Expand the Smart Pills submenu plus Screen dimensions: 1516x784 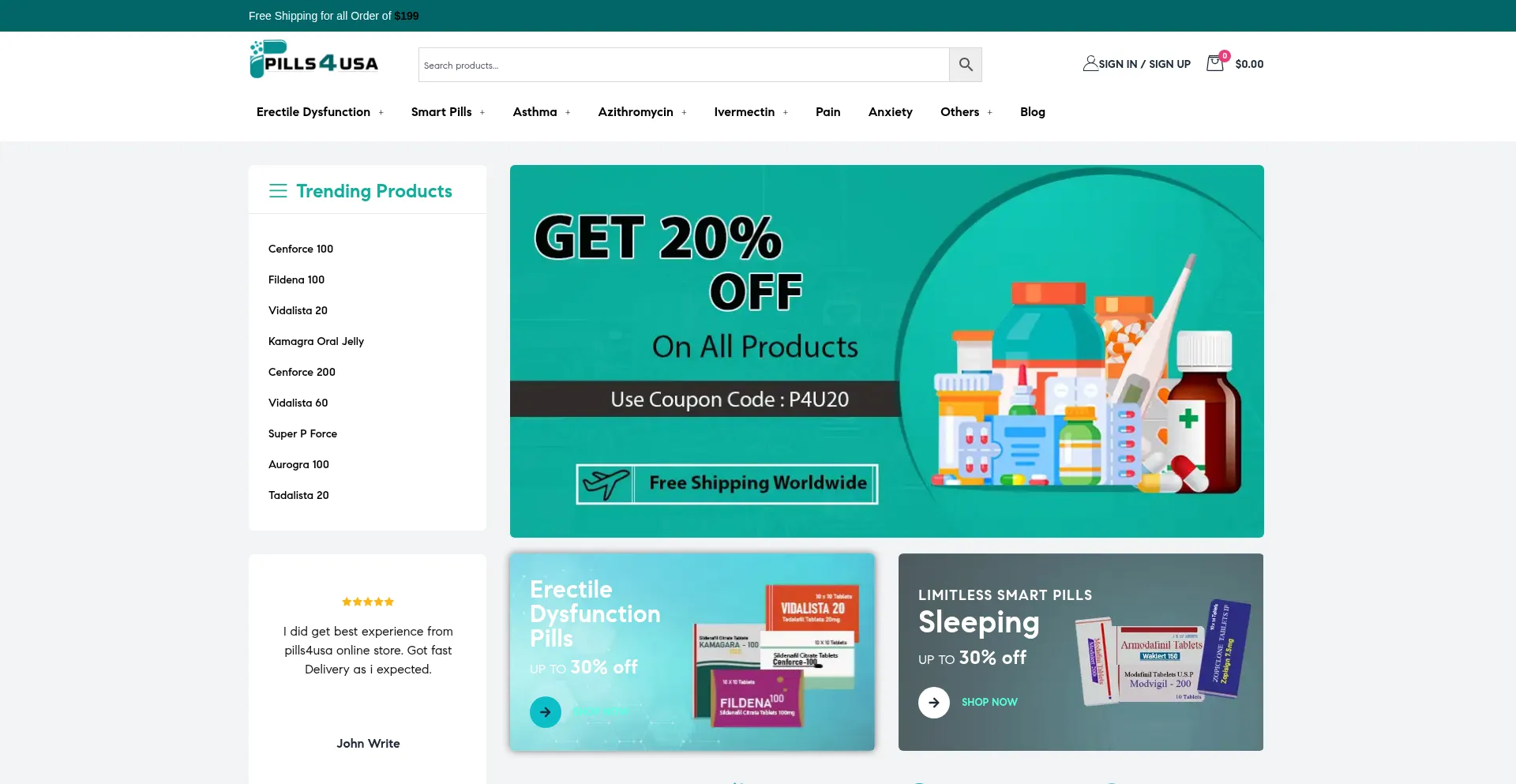(x=482, y=113)
